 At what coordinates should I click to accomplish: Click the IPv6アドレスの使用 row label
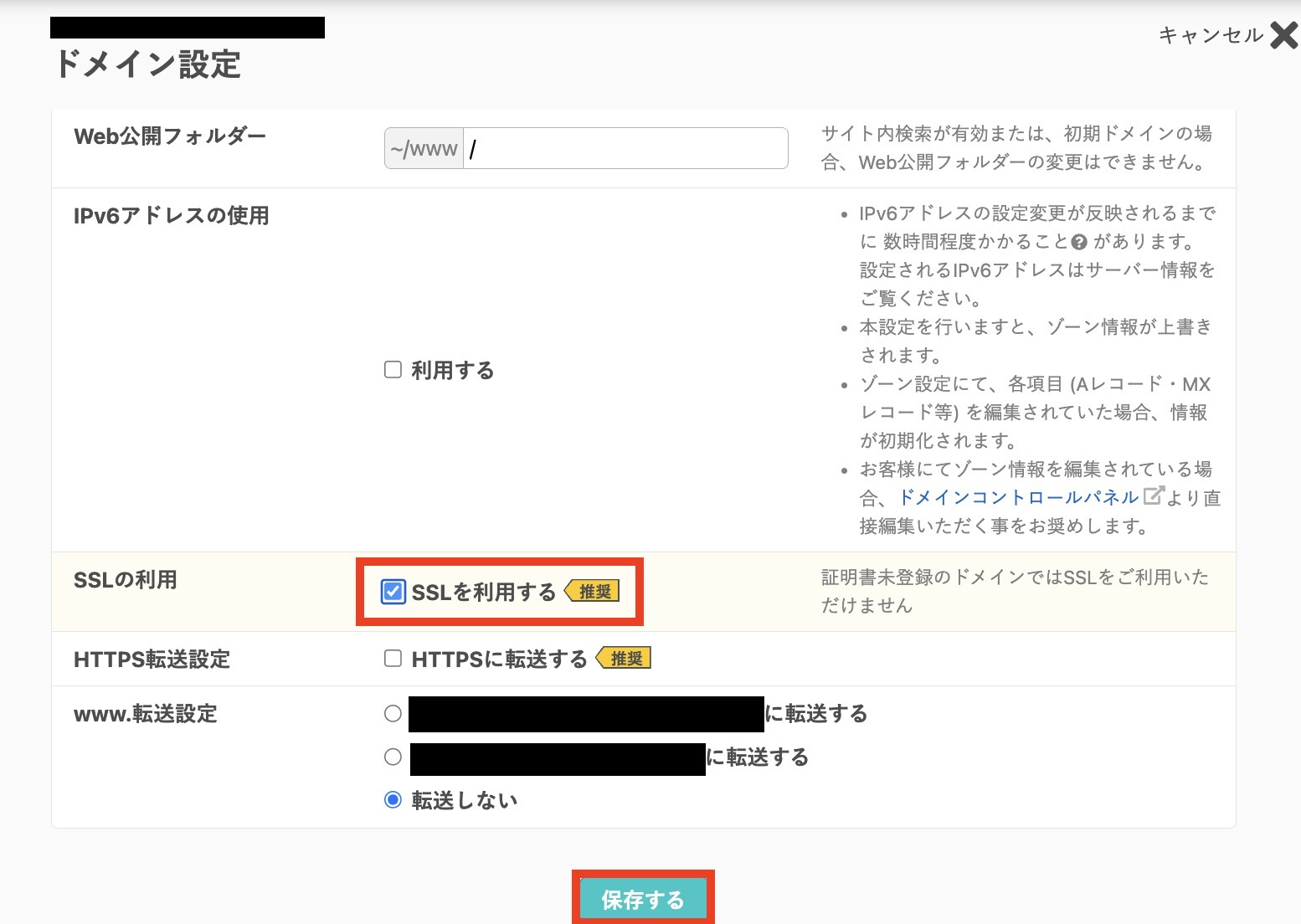tap(172, 216)
